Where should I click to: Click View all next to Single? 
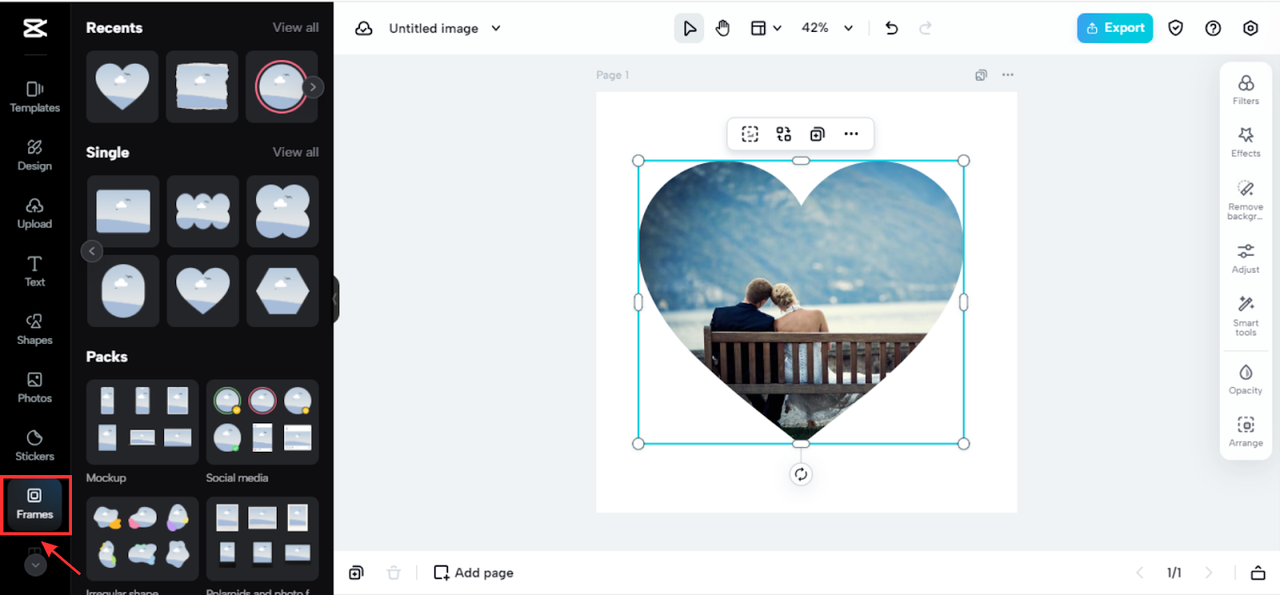(296, 152)
